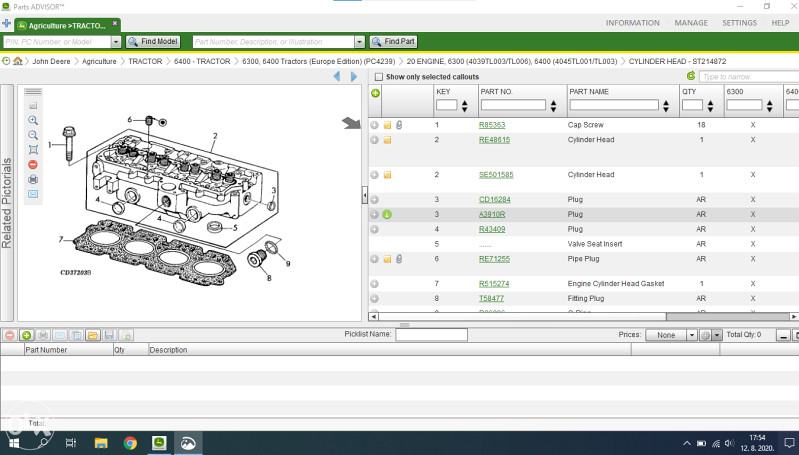The height and width of the screenshot is (455, 799).
Task: Click the red clear icon in illustration toolbar
Action: click(x=33, y=164)
